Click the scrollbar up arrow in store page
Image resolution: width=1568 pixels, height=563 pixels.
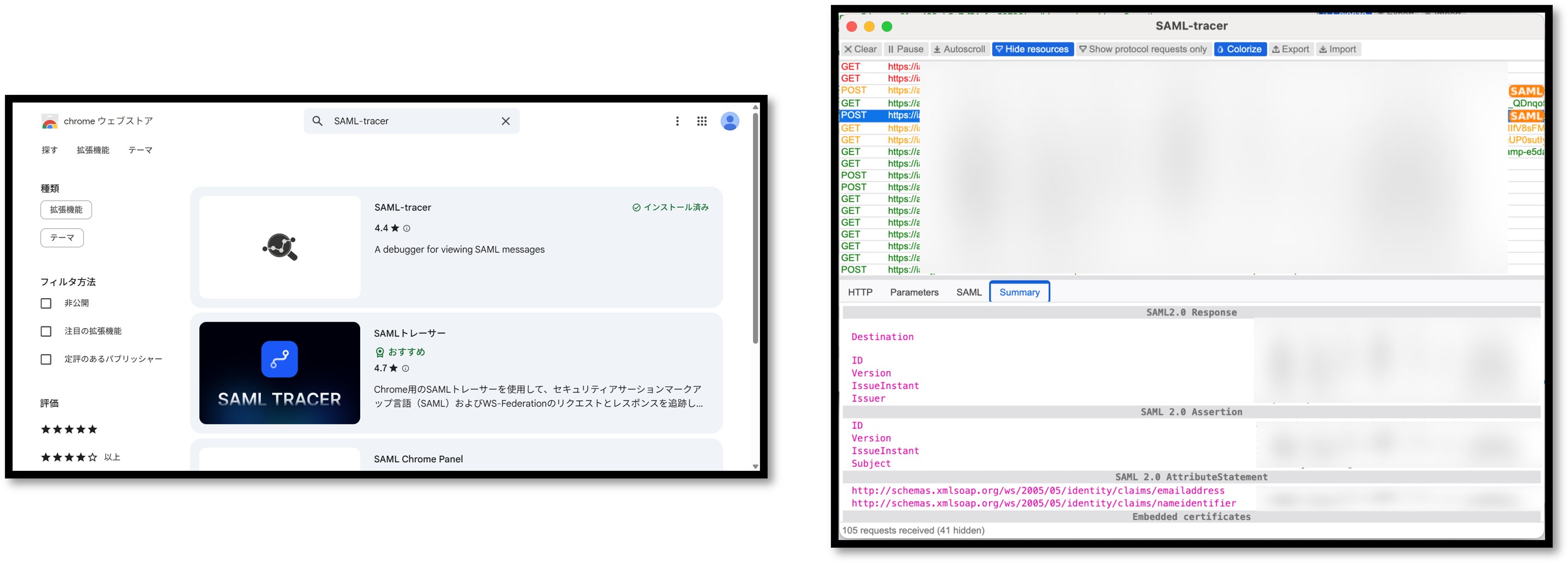(x=755, y=107)
